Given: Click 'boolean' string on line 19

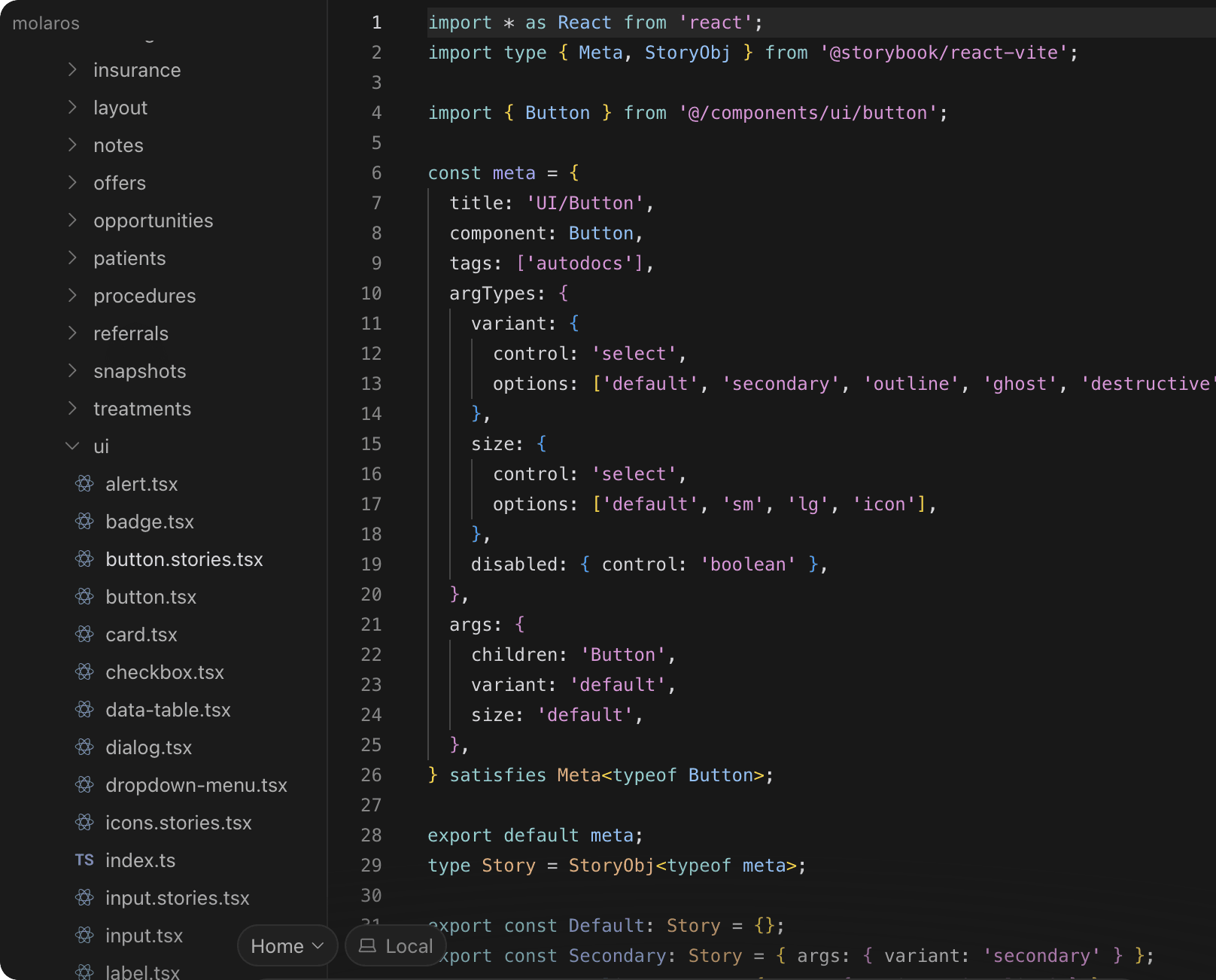Looking at the screenshot, I should 748,565.
